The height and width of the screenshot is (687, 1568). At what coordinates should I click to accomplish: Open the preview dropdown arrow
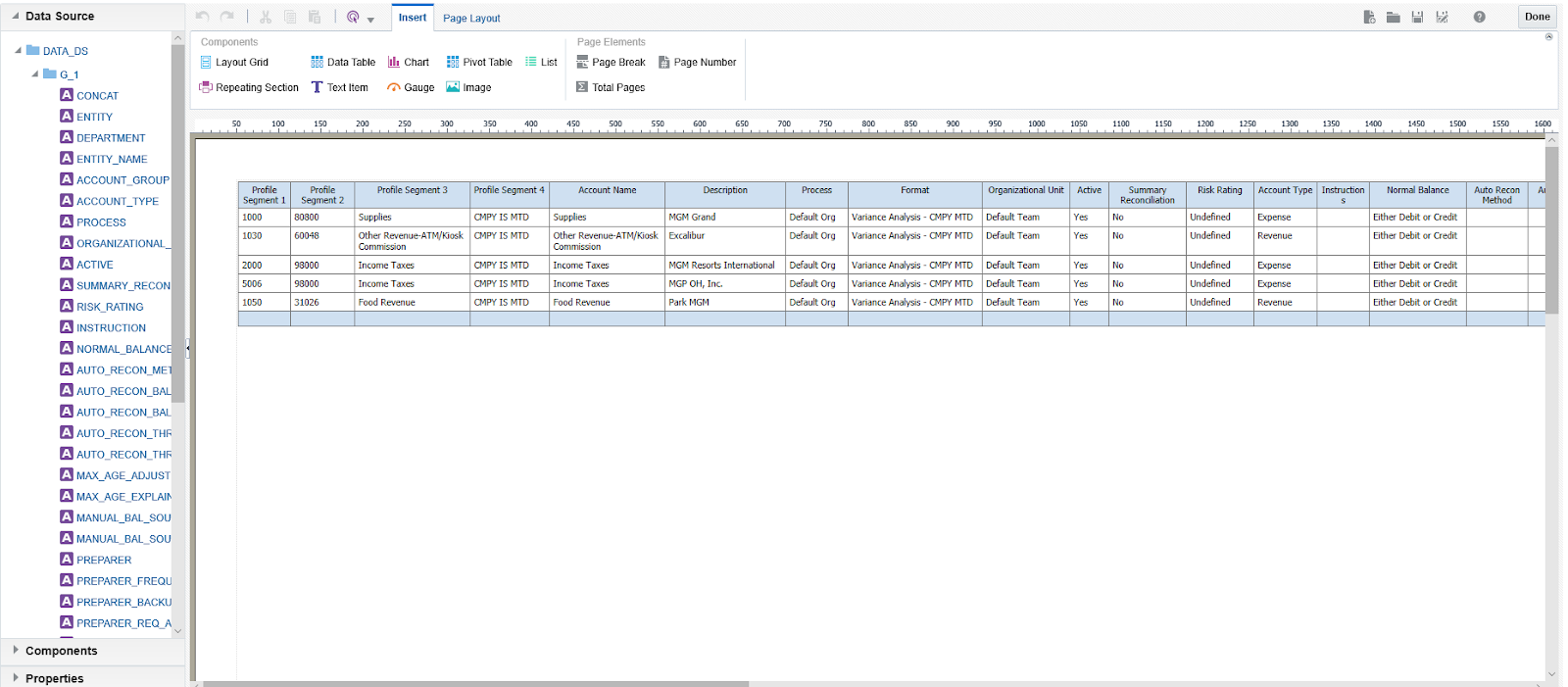[370, 20]
